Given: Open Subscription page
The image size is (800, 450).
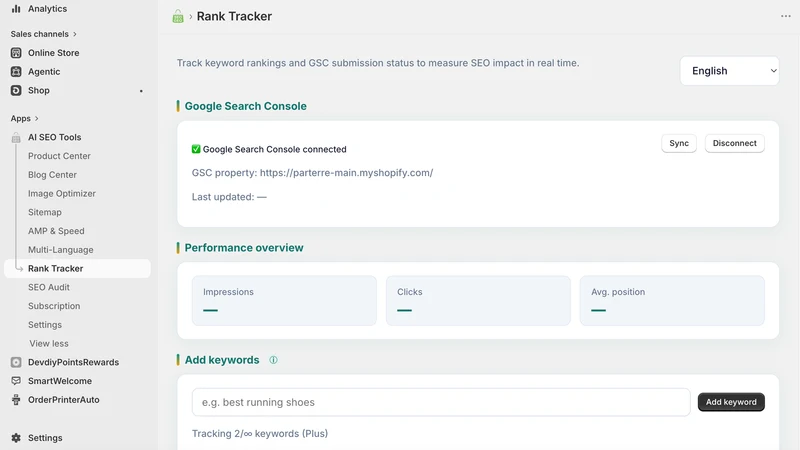Looking at the screenshot, I should pyautogui.click(x=54, y=306).
